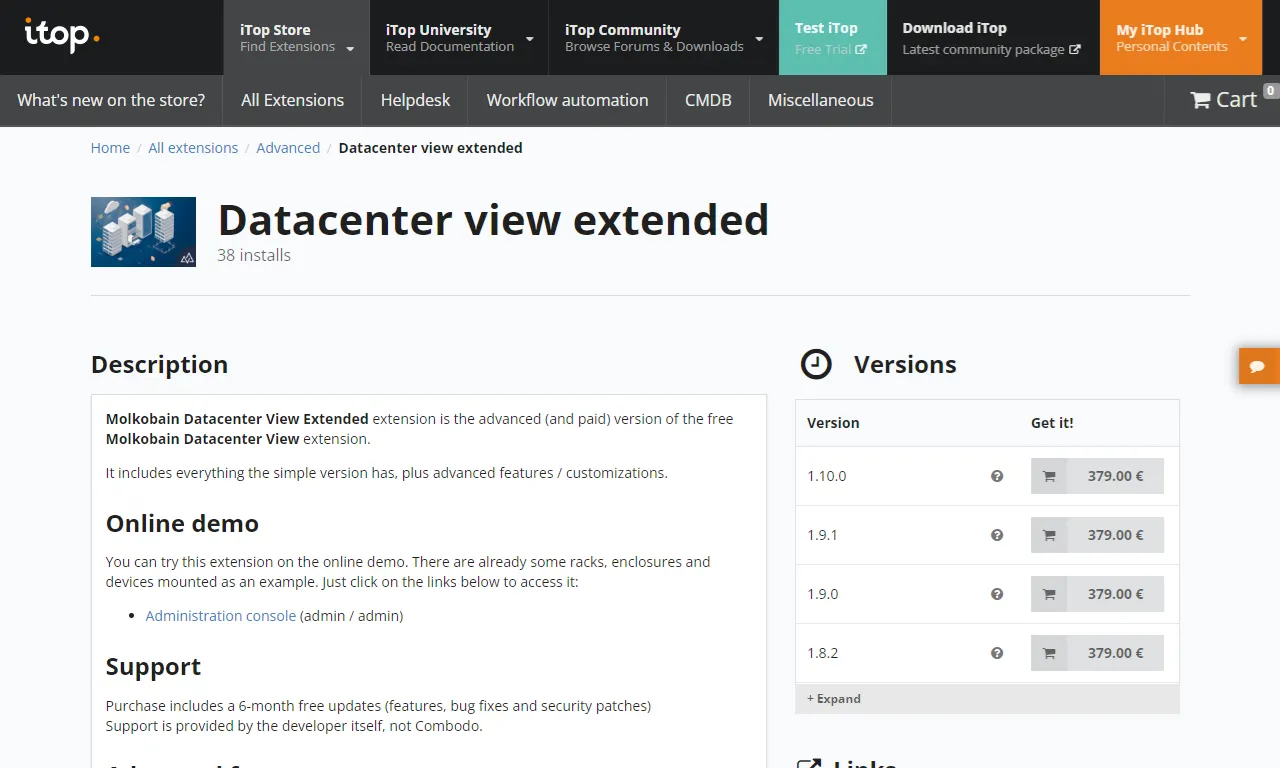Buy version 1.9.1 for 379.00 €

coord(1097,535)
